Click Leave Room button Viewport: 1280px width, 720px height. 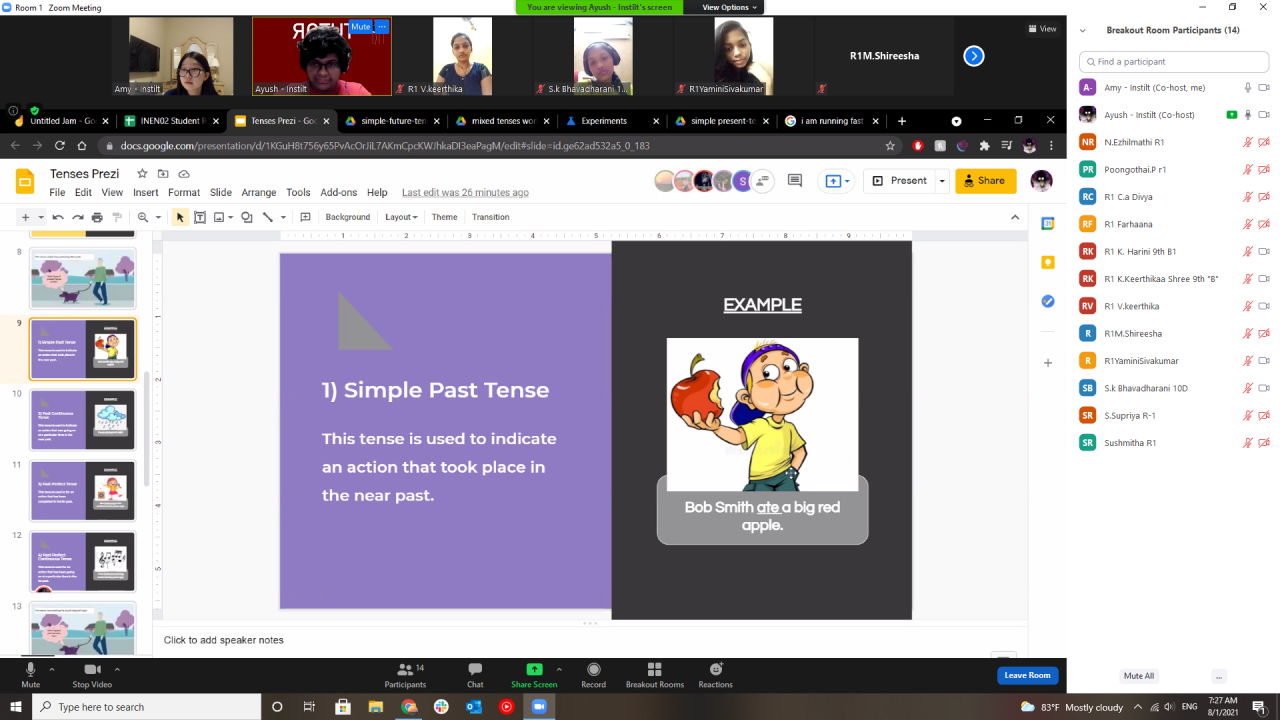[x=1027, y=675]
